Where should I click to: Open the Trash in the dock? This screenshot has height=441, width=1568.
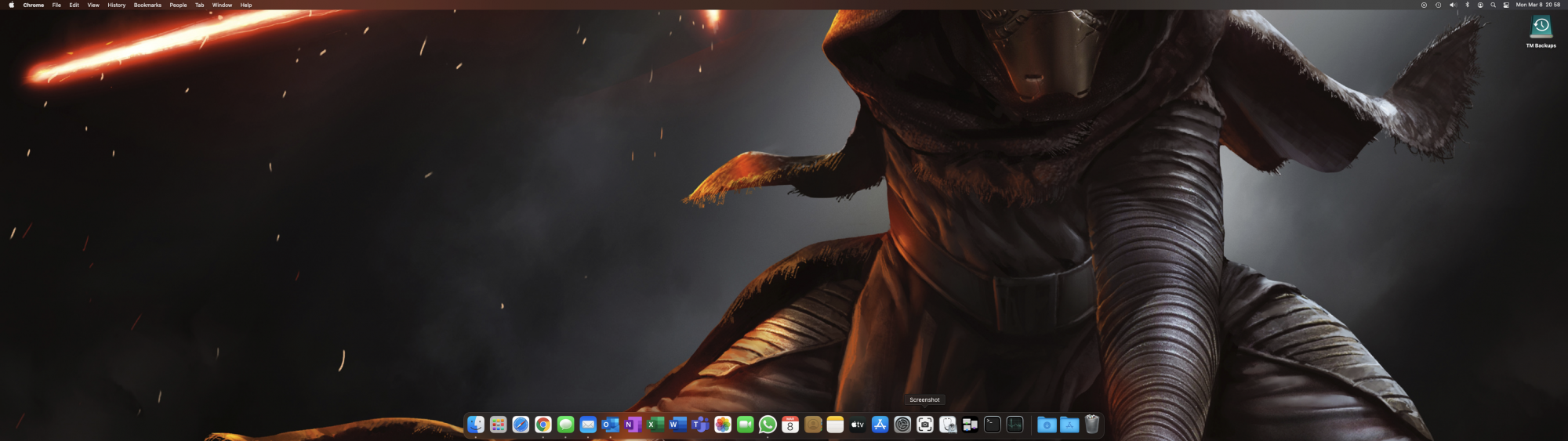coord(1092,425)
